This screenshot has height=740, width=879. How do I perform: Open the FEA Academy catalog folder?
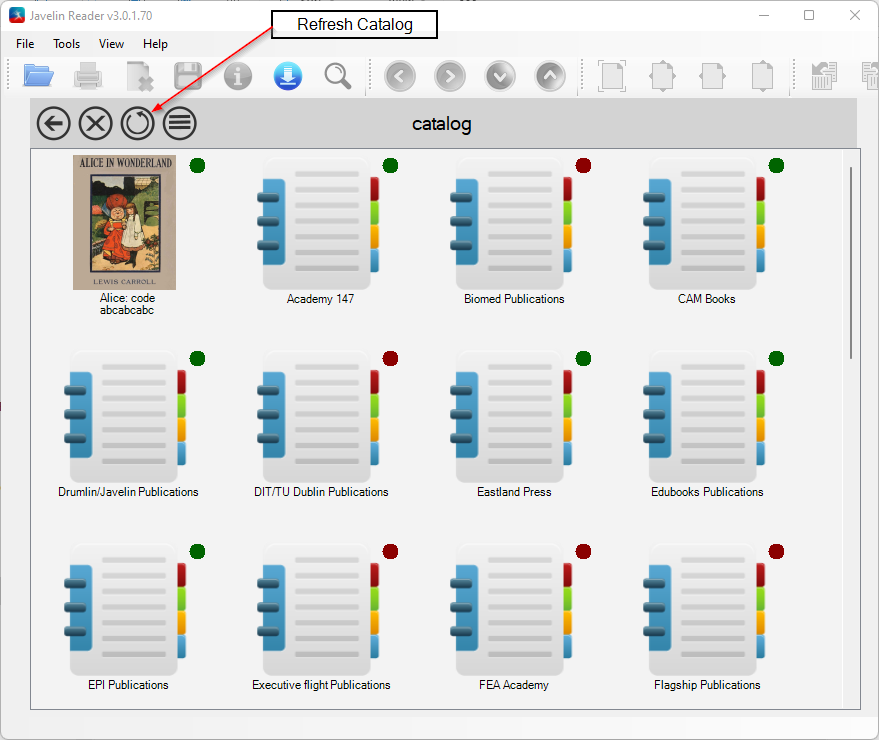click(513, 609)
